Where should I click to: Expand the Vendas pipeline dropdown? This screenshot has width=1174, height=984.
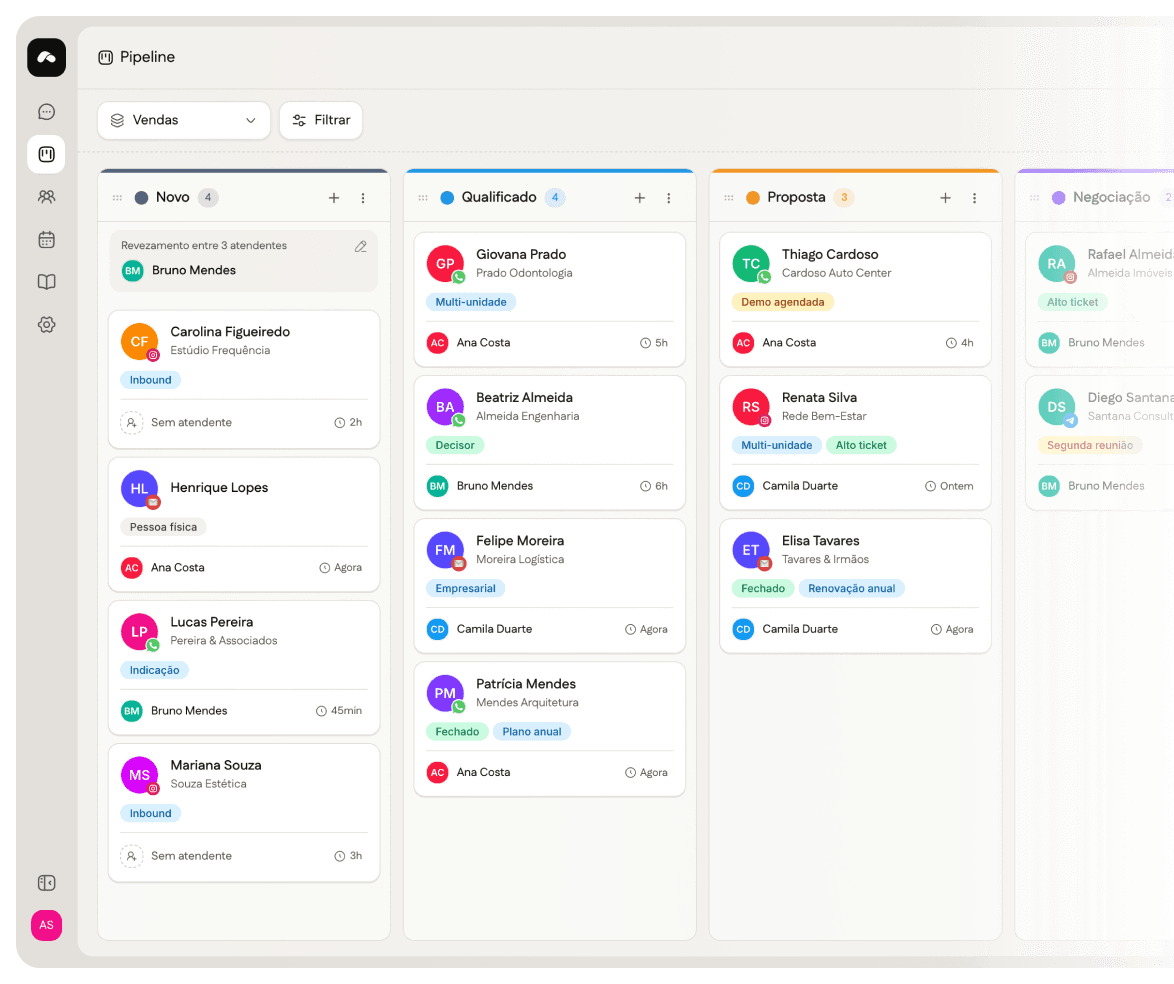pyautogui.click(x=183, y=121)
